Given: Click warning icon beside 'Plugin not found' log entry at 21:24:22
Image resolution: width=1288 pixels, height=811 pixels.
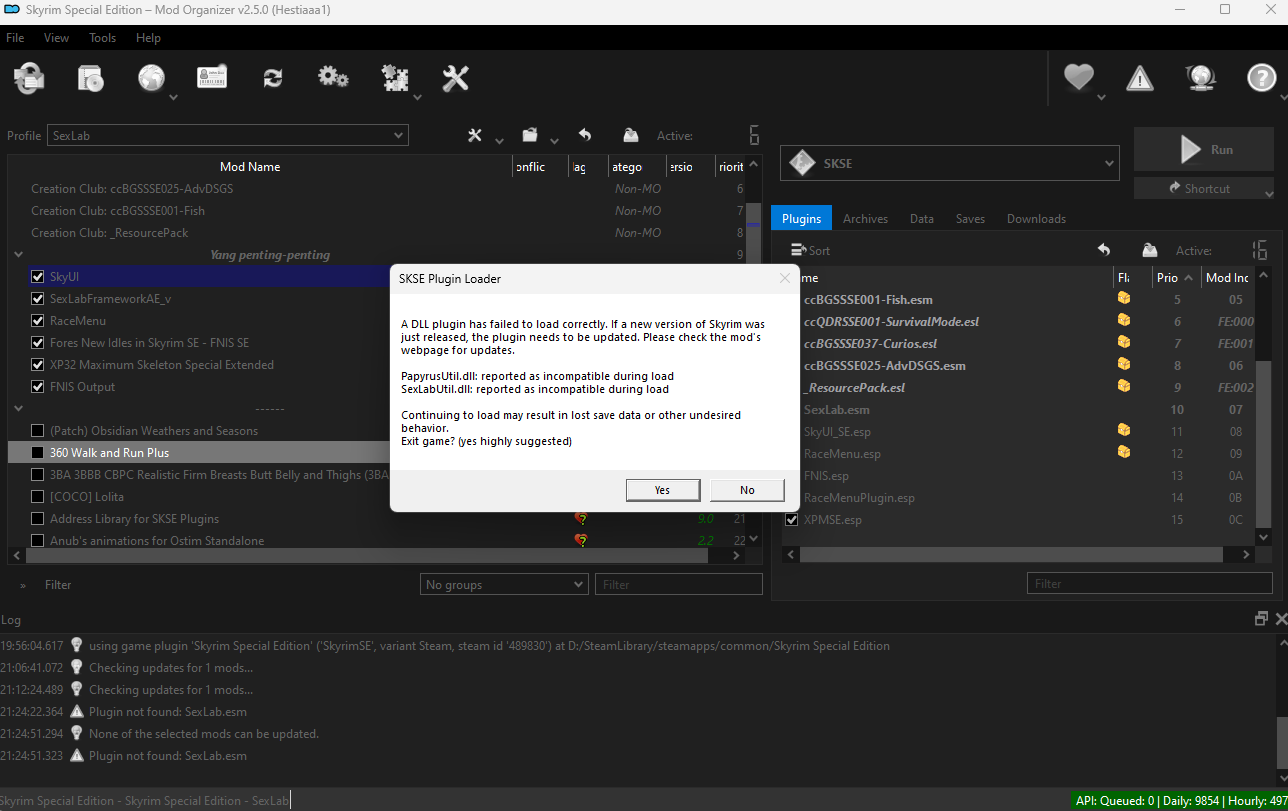Looking at the screenshot, I should (x=76, y=711).
